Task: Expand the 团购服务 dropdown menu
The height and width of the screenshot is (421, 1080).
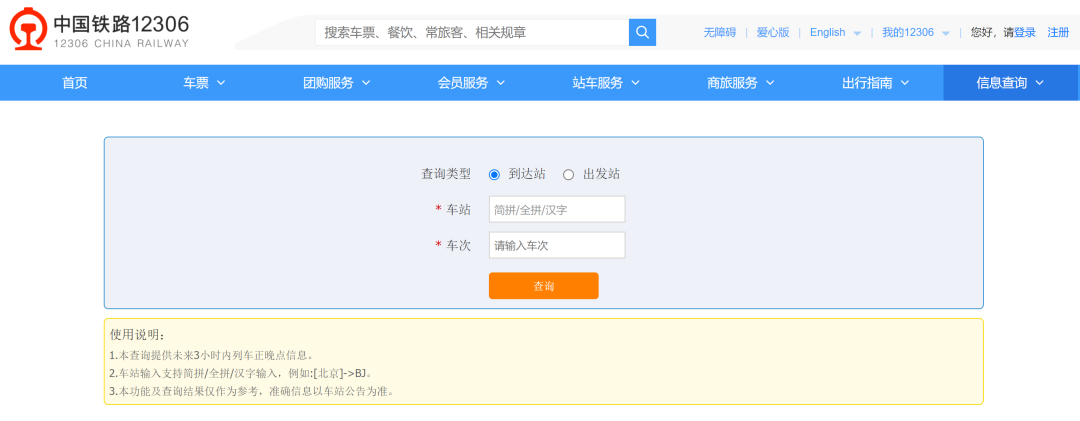Action: click(x=337, y=83)
